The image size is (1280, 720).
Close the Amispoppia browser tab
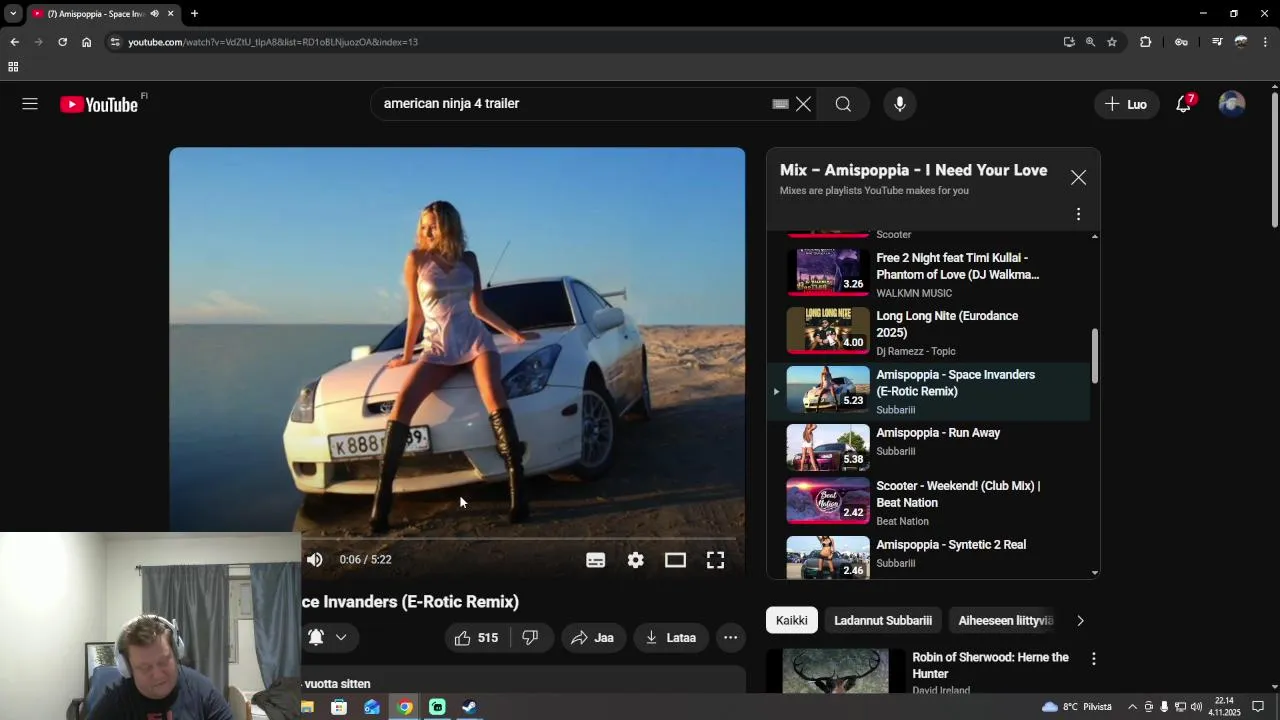coord(171,14)
